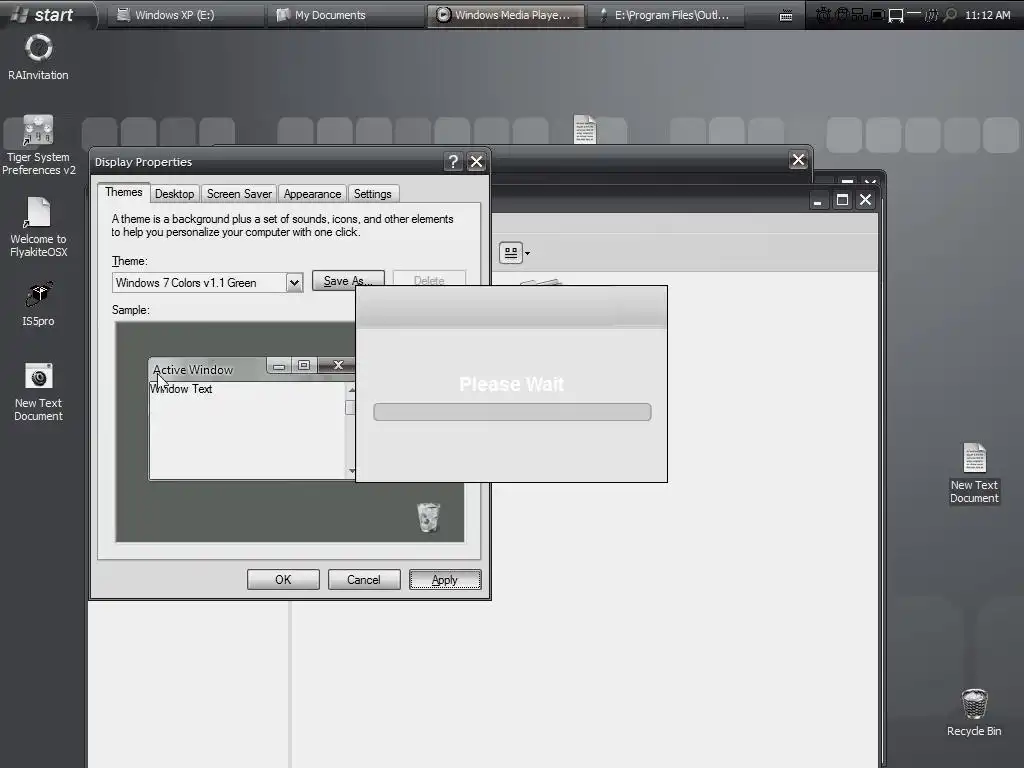Close the Display Properties dialog

point(477,161)
